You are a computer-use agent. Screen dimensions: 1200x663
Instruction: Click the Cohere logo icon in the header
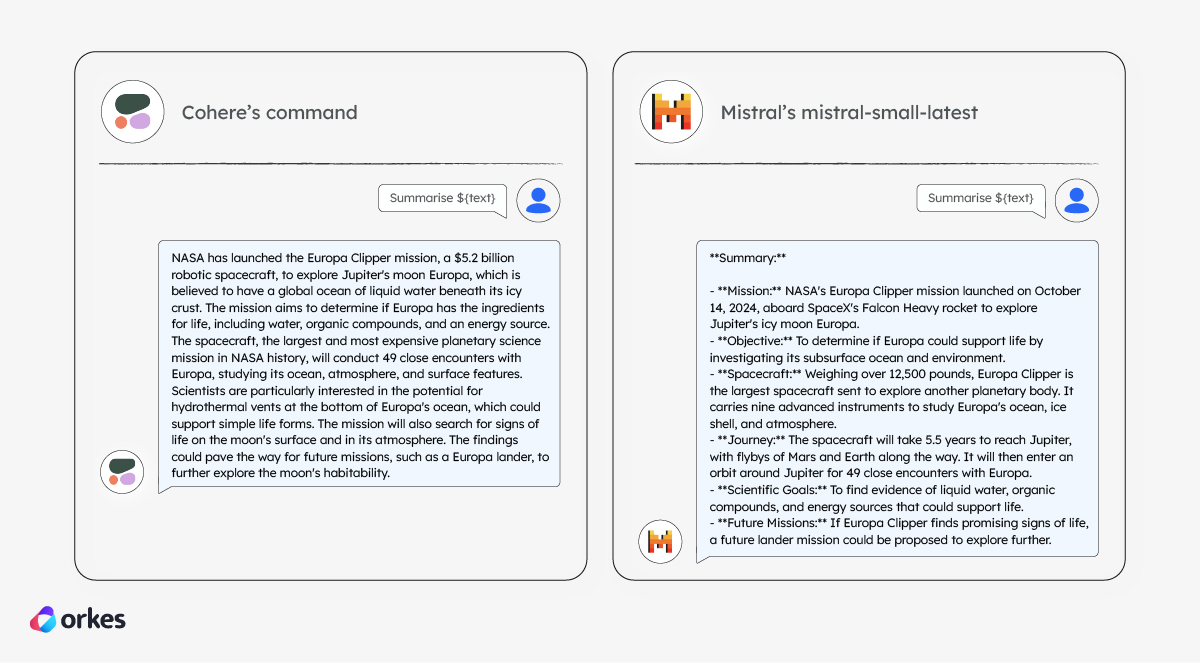click(x=132, y=111)
